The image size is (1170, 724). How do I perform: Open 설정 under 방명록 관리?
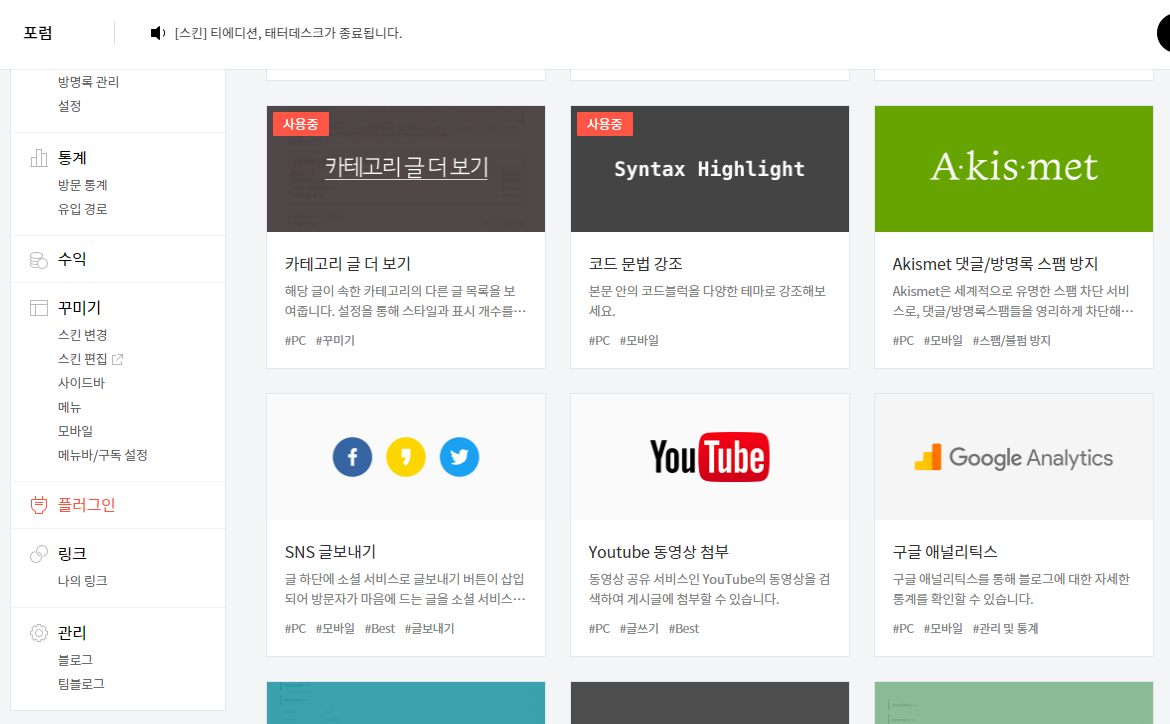tap(69, 106)
